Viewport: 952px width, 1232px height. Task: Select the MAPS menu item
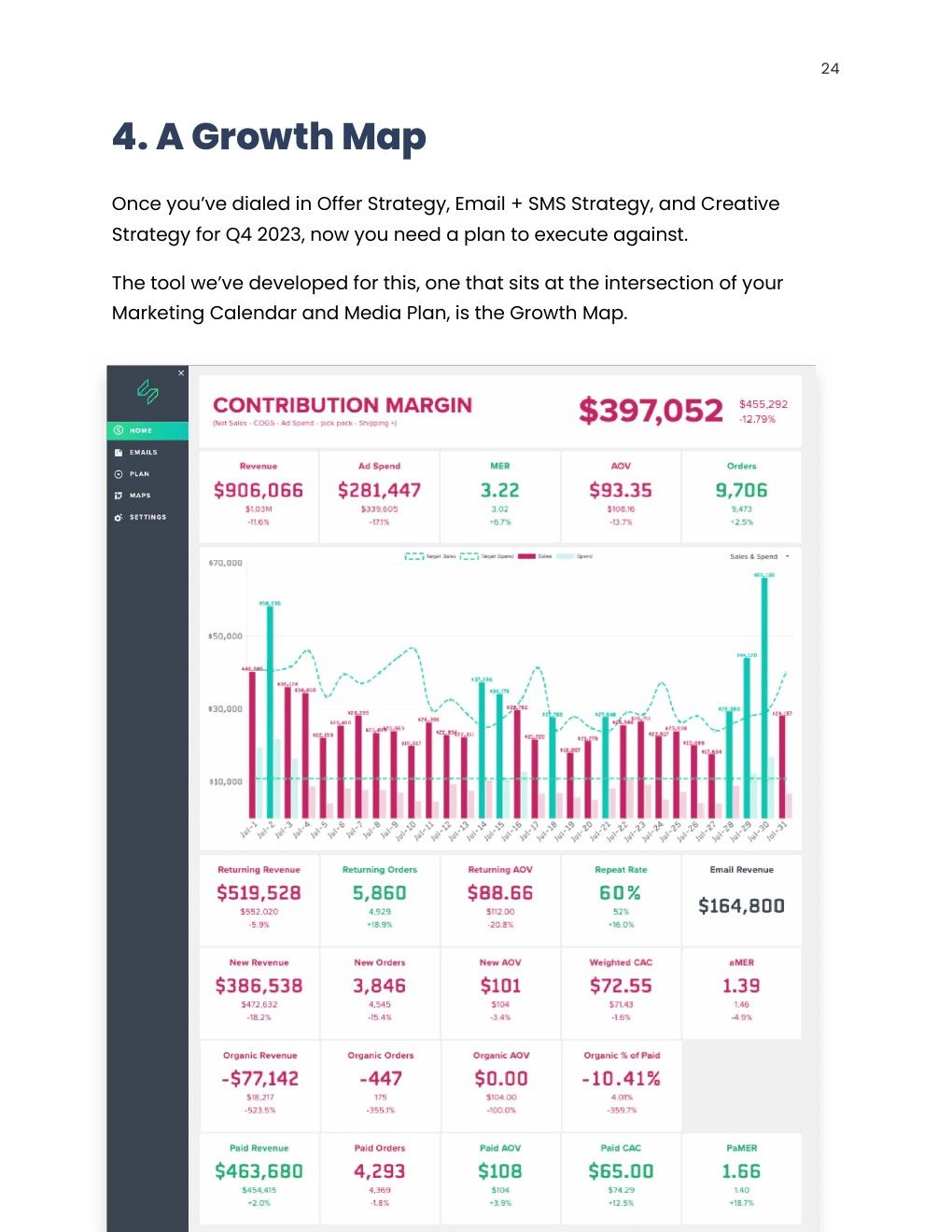(140, 496)
